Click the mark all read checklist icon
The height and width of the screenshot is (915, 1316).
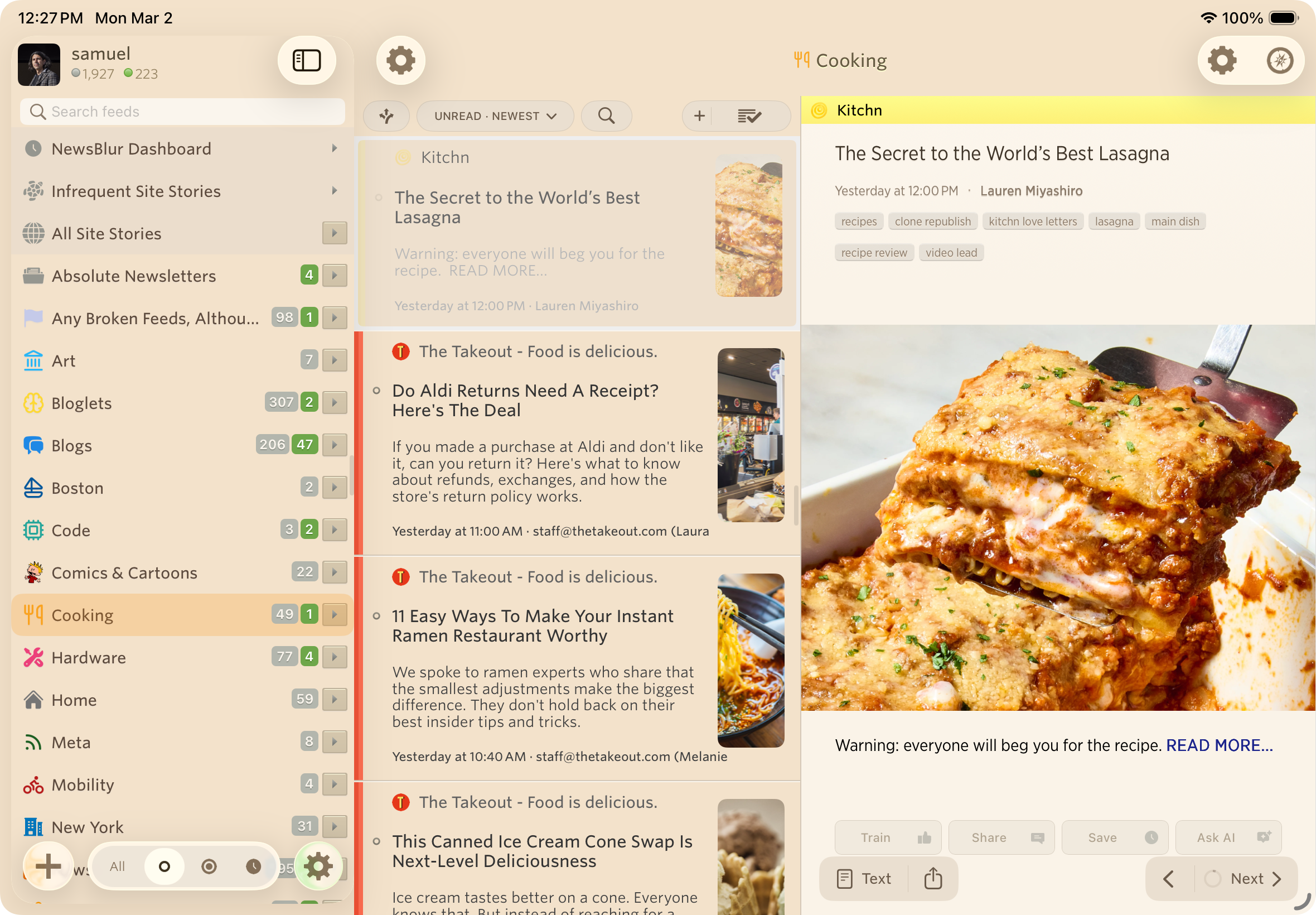pyautogui.click(x=749, y=117)
